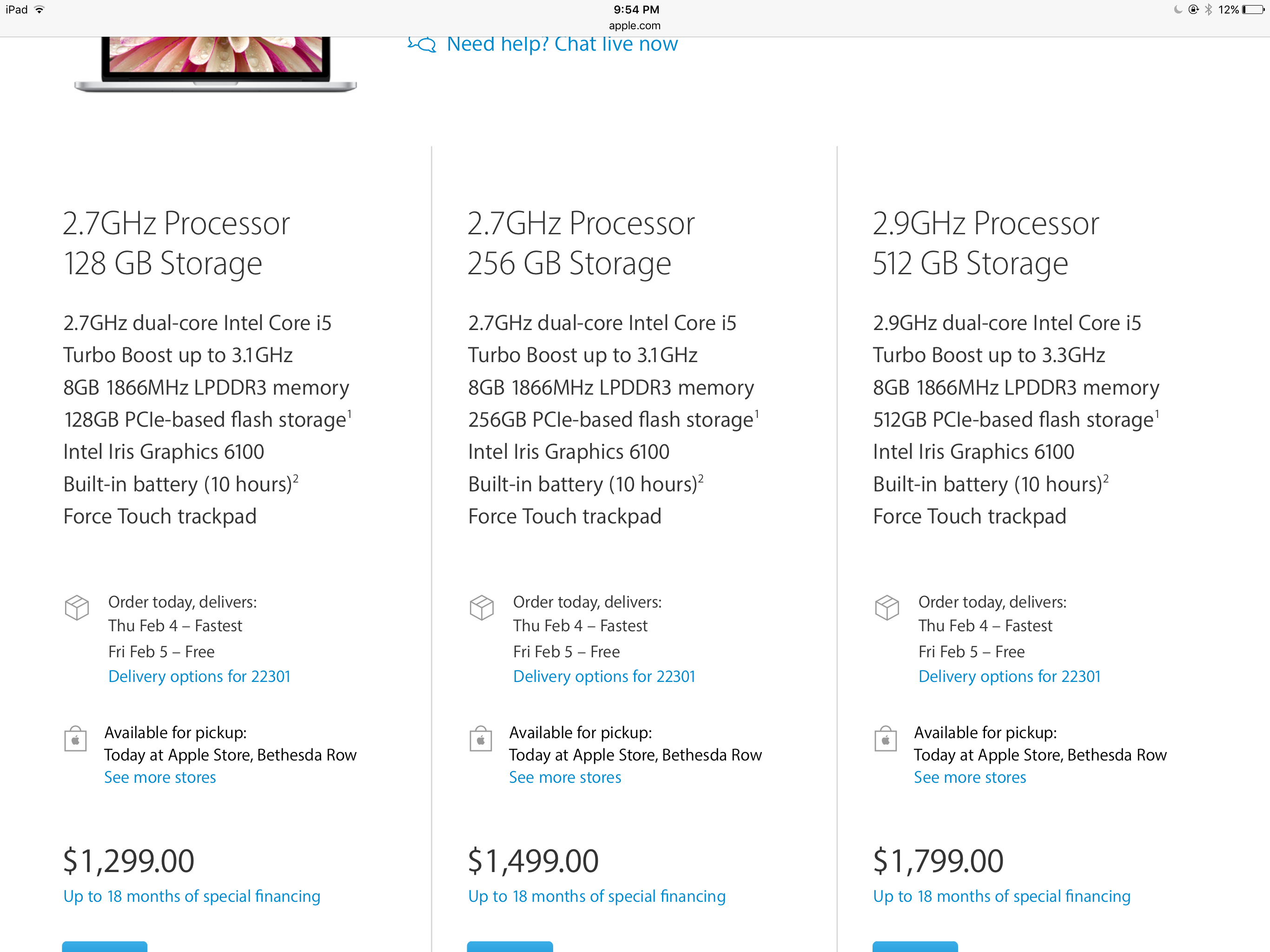Click delivery box icon under 256 GB model
The height and width of the screenshot is (952, 1270).
pos(482,608)
